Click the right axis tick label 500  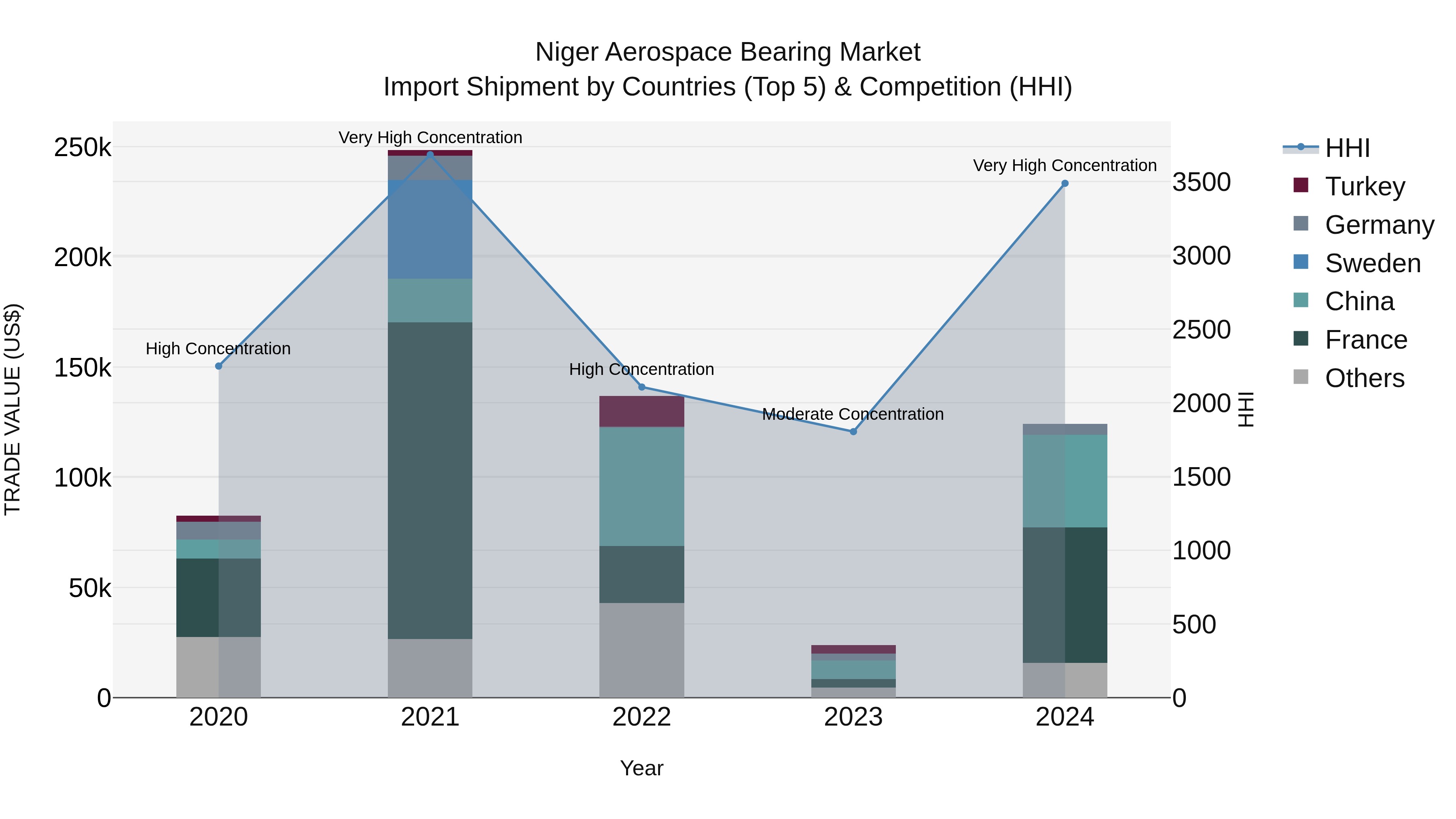(1194, 624)
